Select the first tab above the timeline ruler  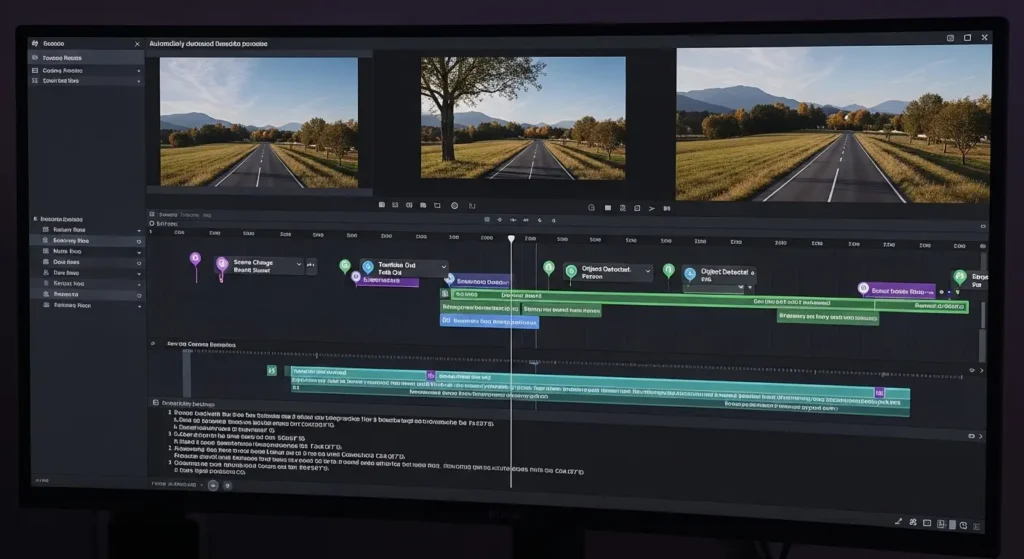pos(167,214)
